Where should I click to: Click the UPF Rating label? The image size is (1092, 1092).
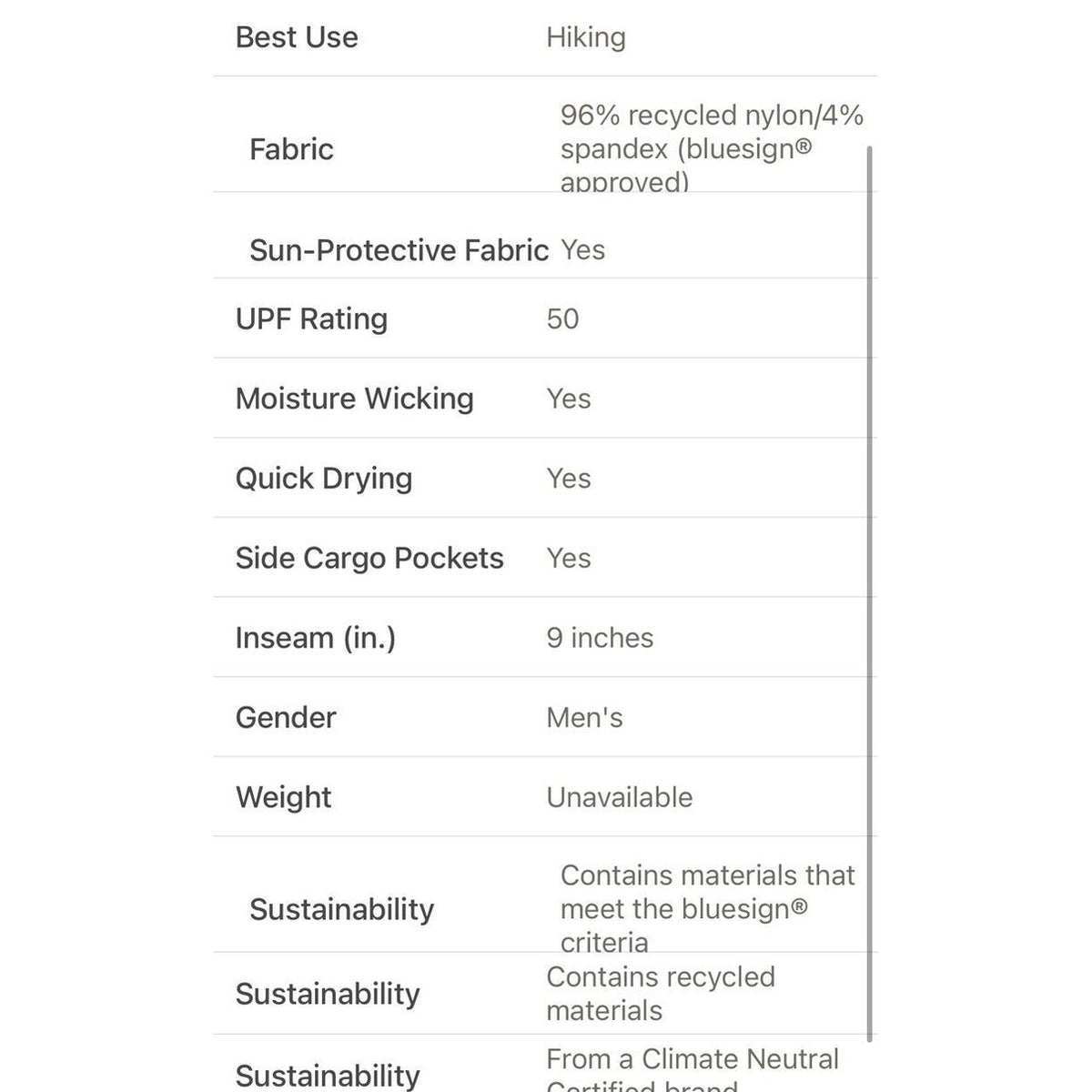pos(311,319)
